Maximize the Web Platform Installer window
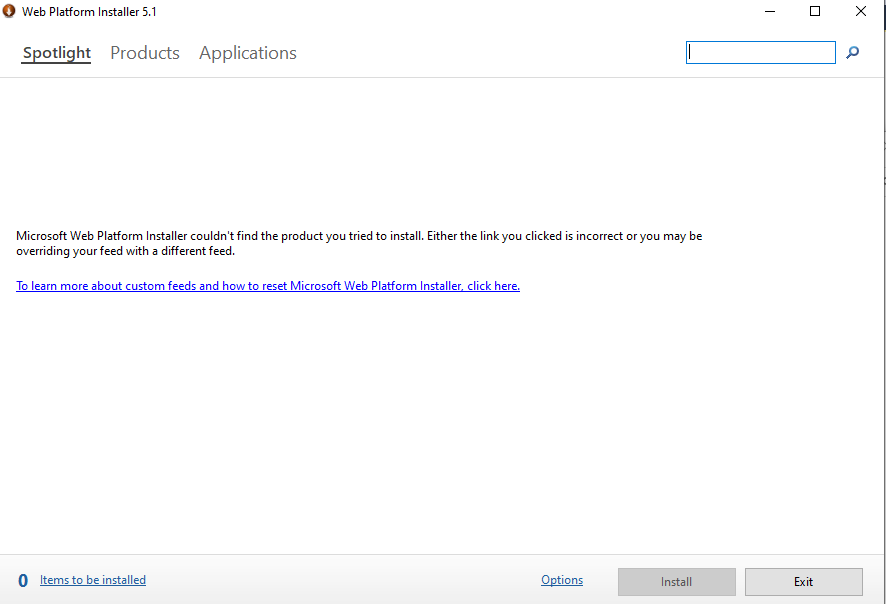886x604 pixels. tap(815, 11)
